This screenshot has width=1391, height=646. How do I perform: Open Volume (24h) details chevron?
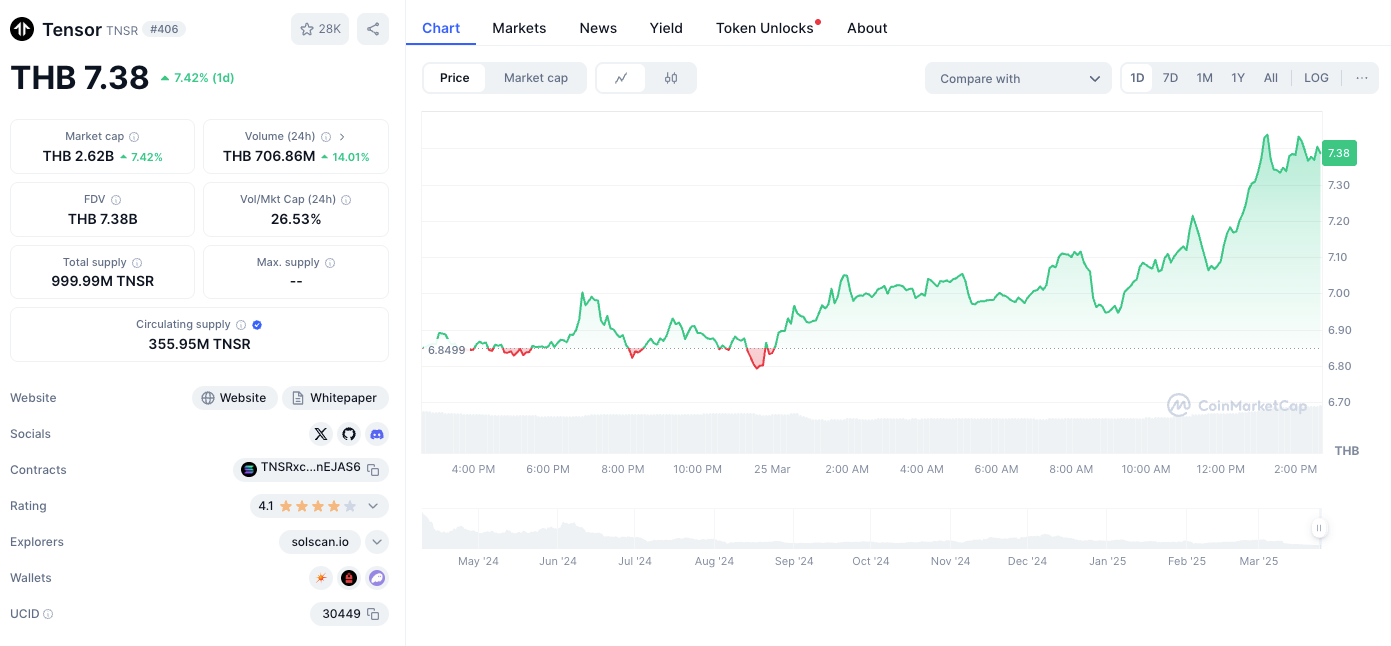(342, 137)
